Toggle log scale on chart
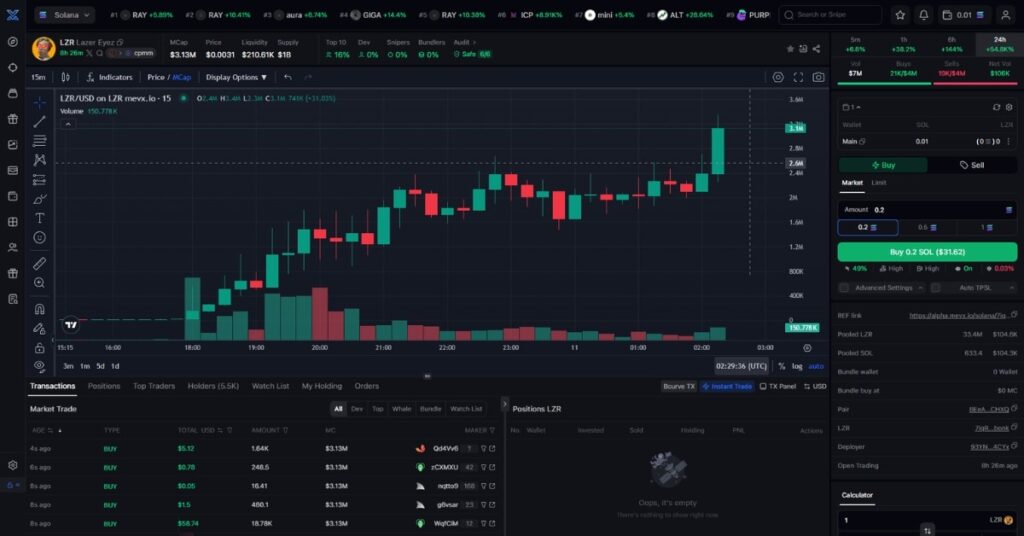1024x536 pixels. (797, 366)
